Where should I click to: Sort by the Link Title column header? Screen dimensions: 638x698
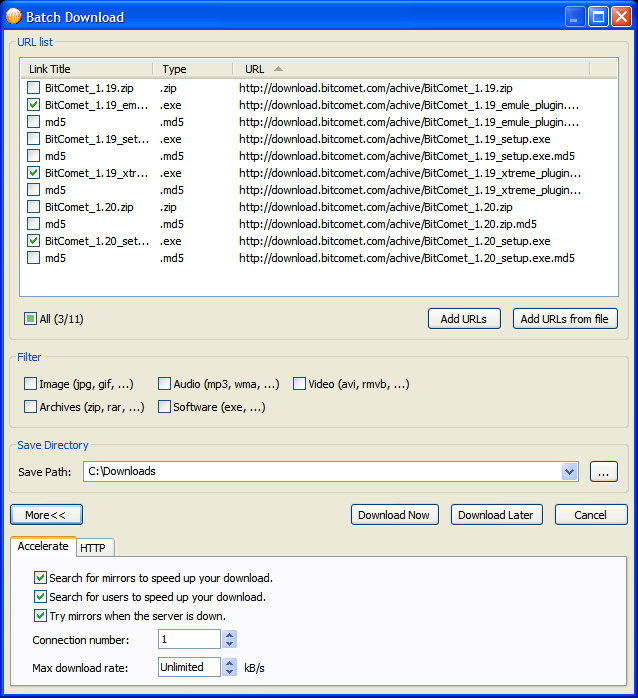click(x=87, y=69)
